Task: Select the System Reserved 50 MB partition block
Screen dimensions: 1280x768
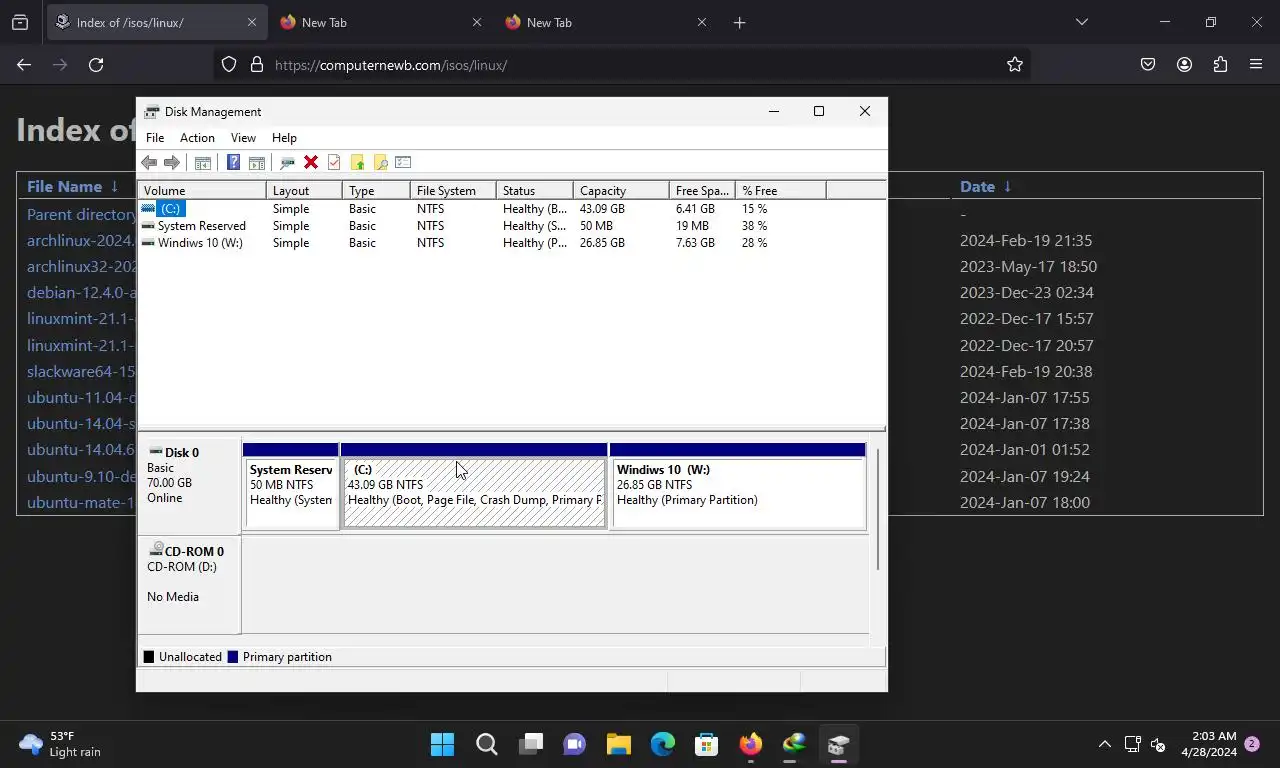Action: [291, 486]
